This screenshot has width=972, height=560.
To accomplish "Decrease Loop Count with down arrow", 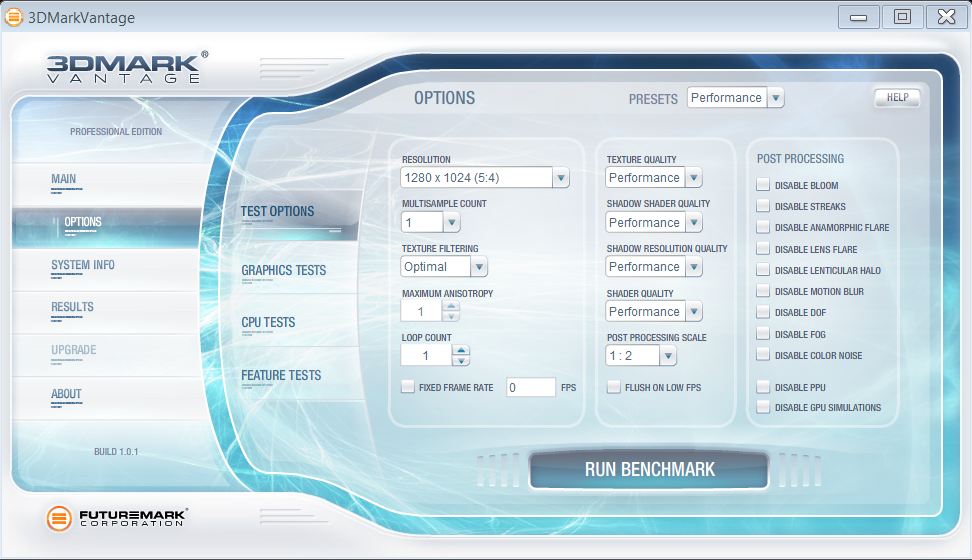I will [x=461, y=360].
